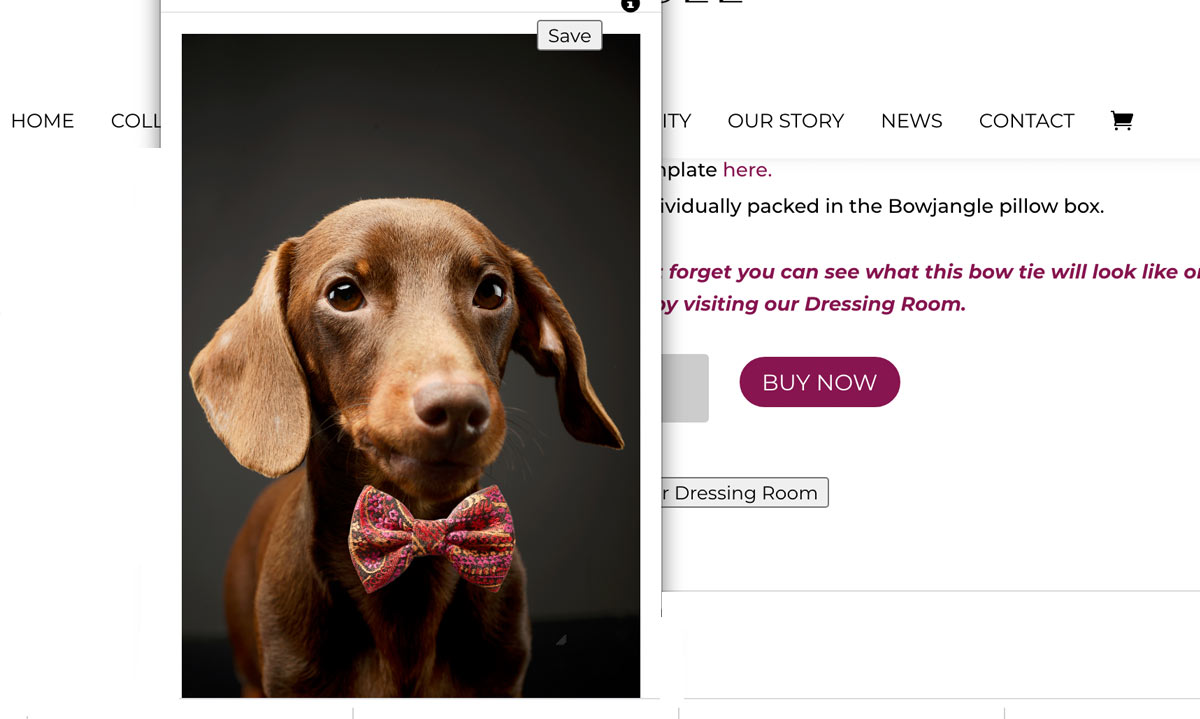Click the dog's nose in the photo

[x=451, y=404]
